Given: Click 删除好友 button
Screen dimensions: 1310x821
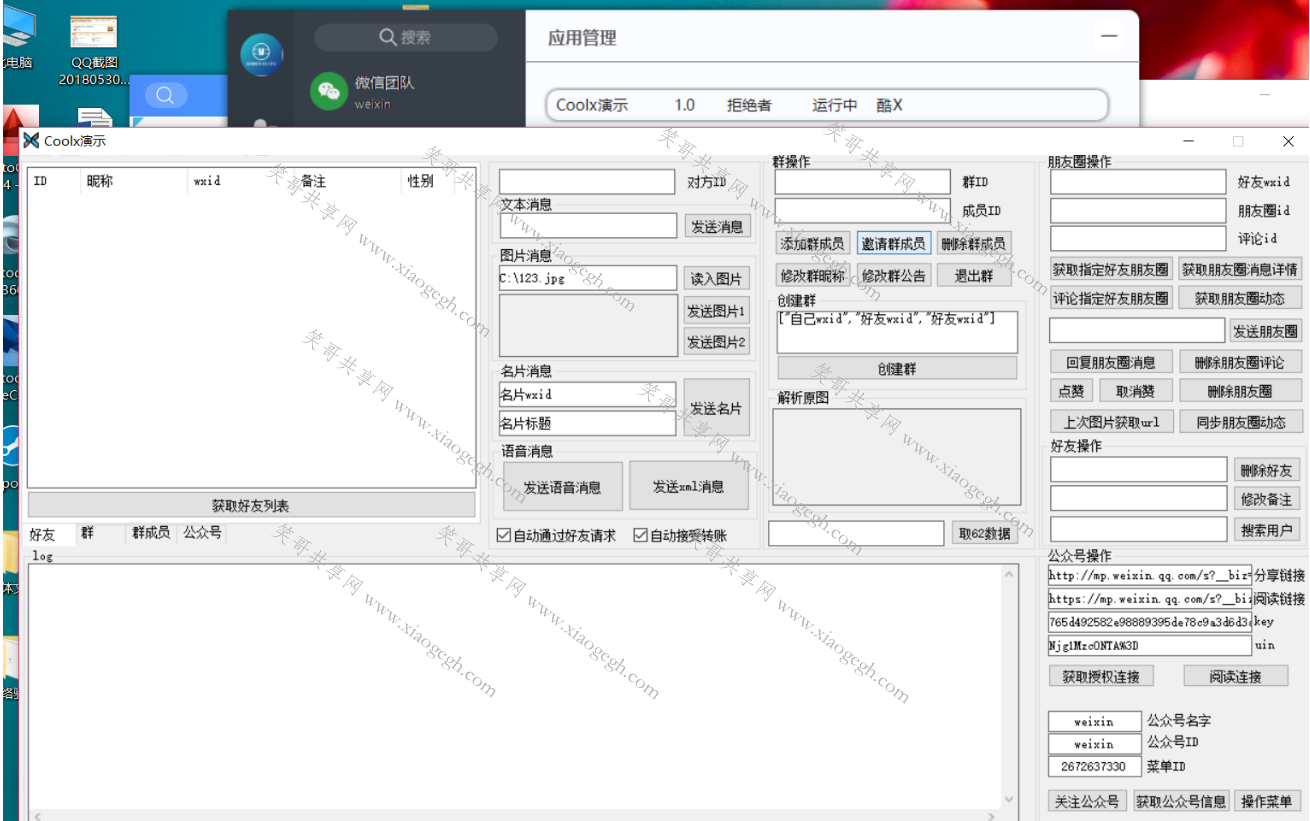Looking at the screenshot, I should pos(1266,470).
